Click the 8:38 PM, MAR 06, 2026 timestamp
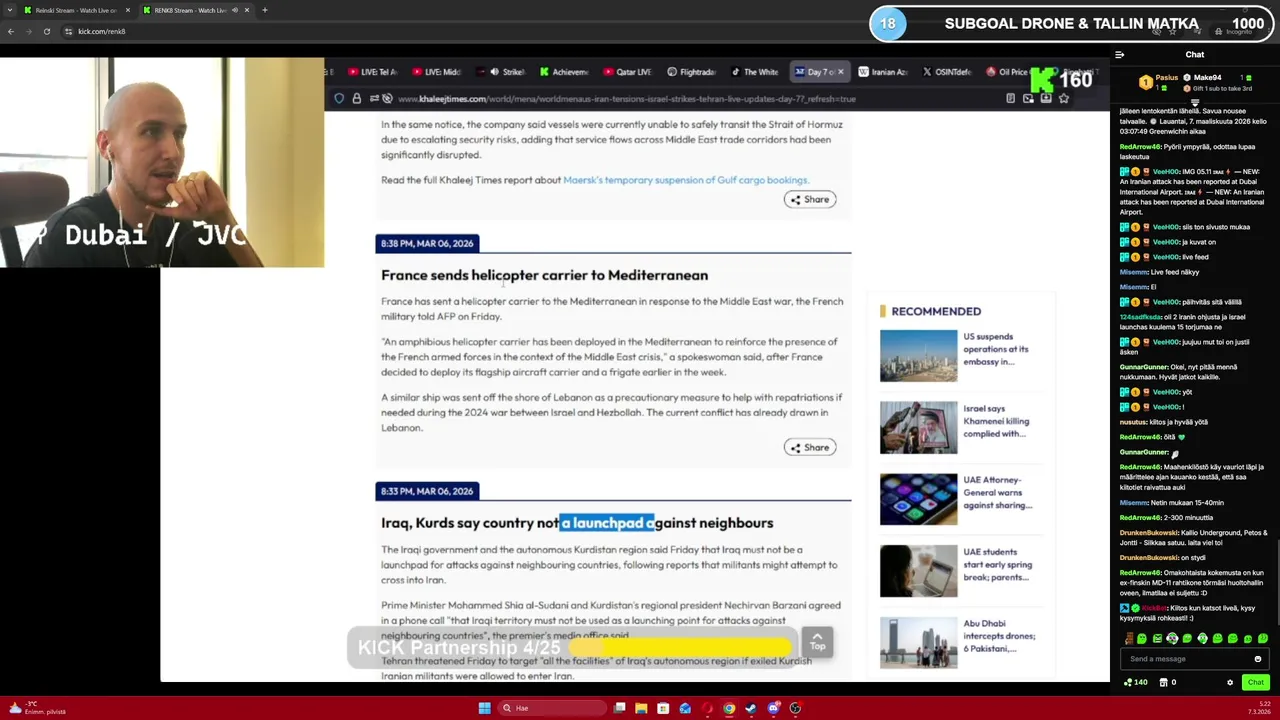 (x=427, y=243)
